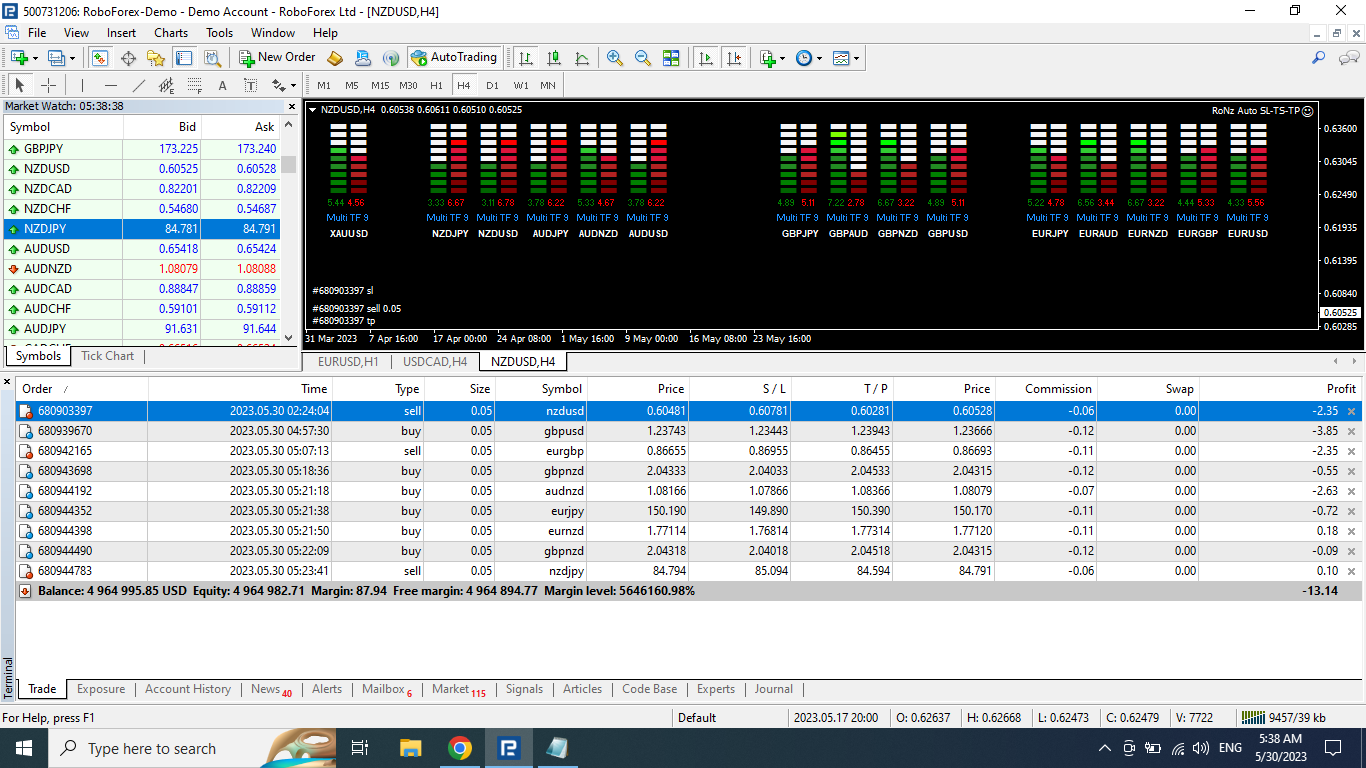The image size is (1366, 768).
Task: Open the Charts menu
Action: point(171,33)
